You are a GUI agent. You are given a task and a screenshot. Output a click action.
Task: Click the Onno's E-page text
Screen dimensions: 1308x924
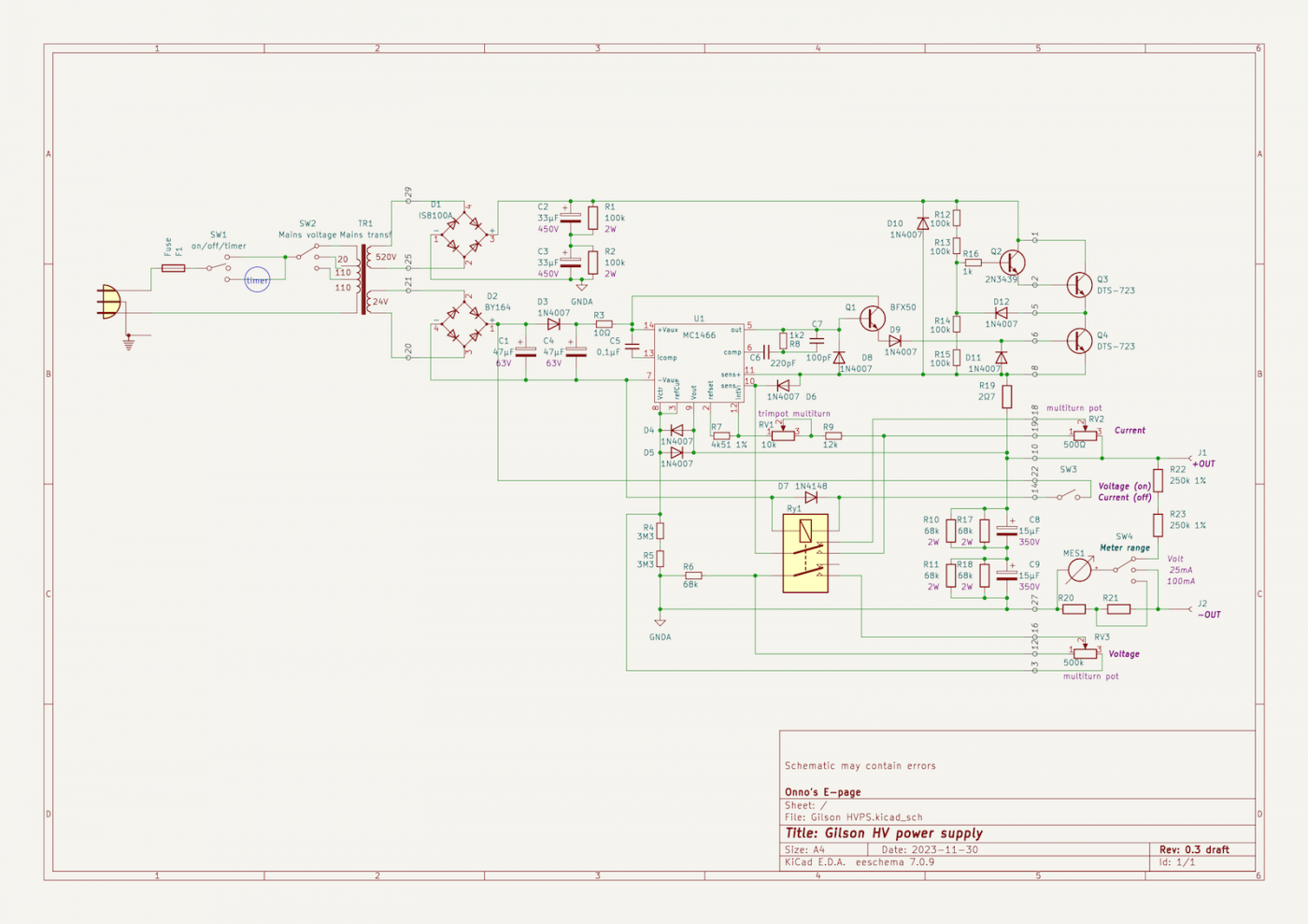(x=823, y=791)
